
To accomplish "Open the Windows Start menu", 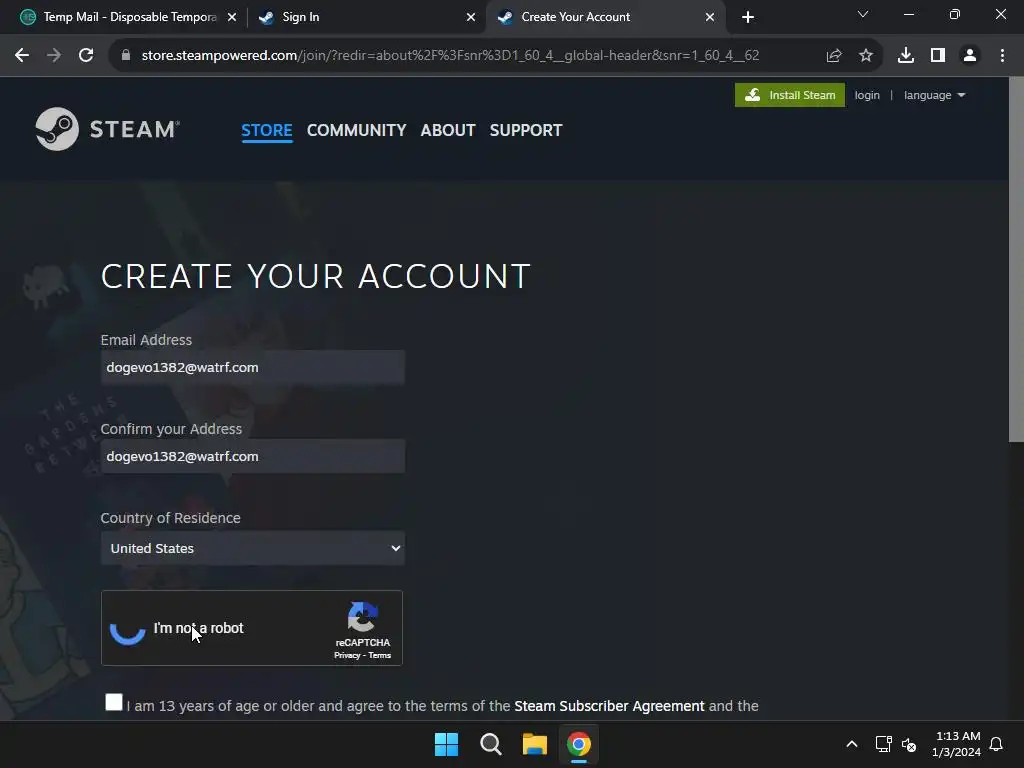I will click(x=447, y=744).
